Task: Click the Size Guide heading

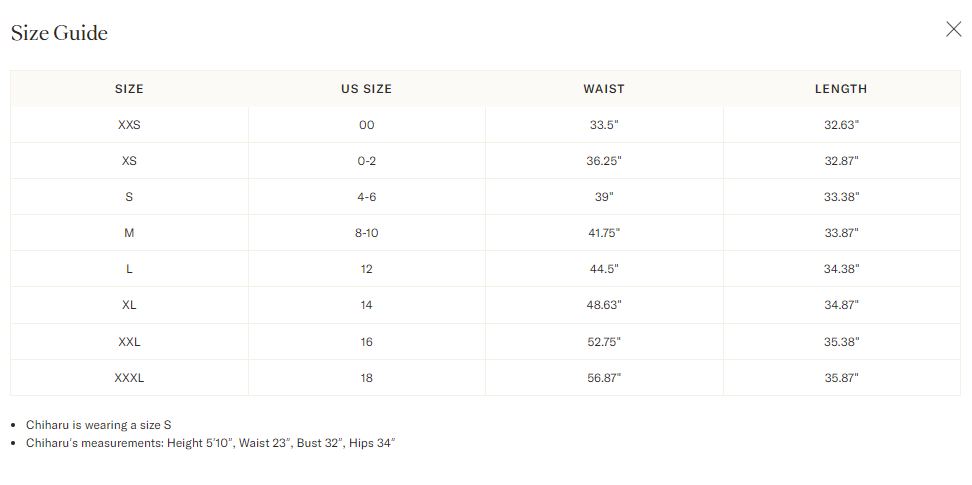Action: (x=59, y=33)
